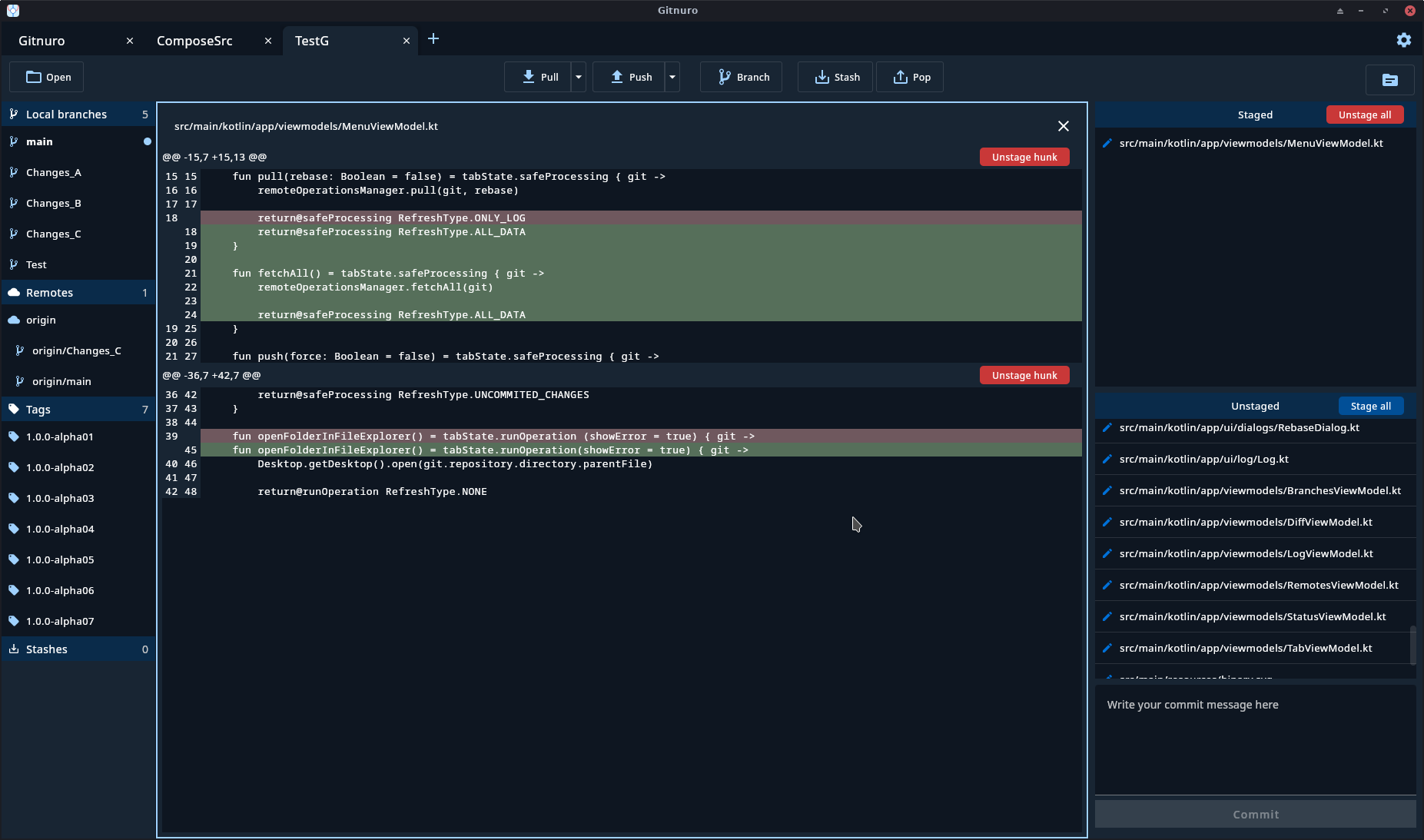Click the file explorer icon button

pyautogui.click(x=1389, y=80)
